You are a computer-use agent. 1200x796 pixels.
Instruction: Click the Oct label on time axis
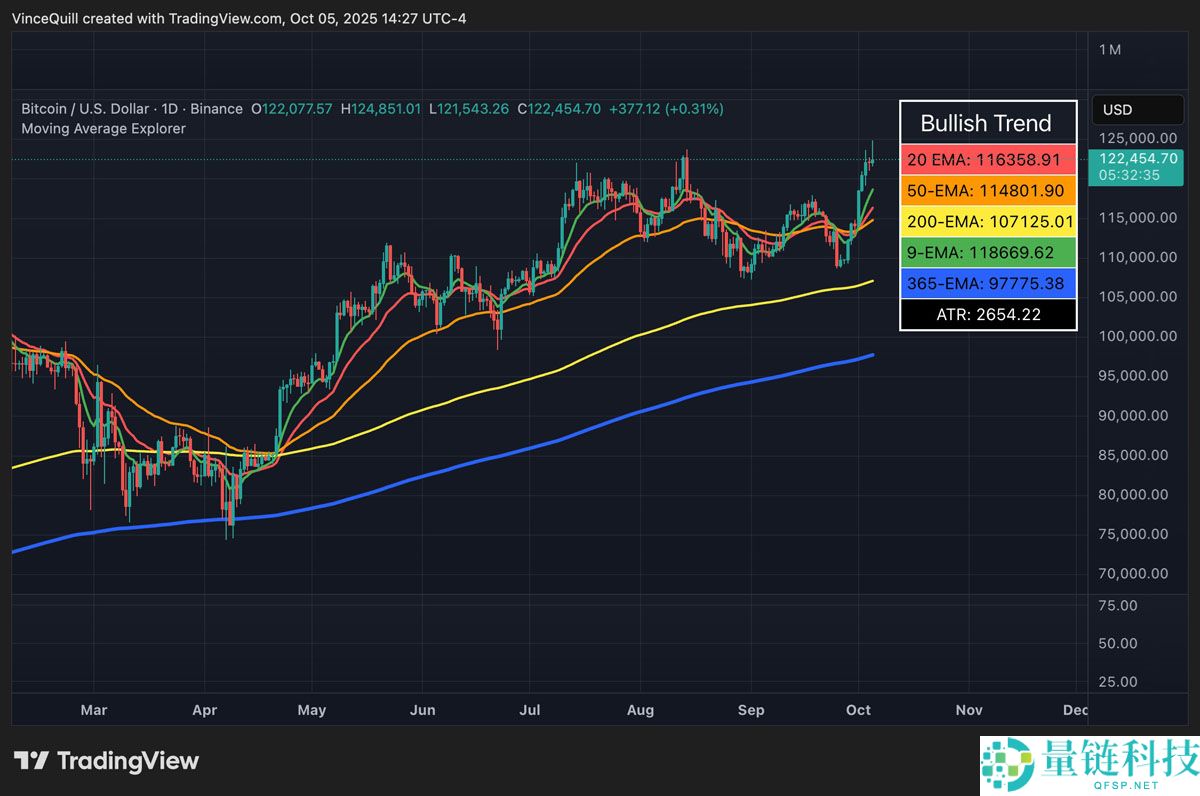(858, 710)
